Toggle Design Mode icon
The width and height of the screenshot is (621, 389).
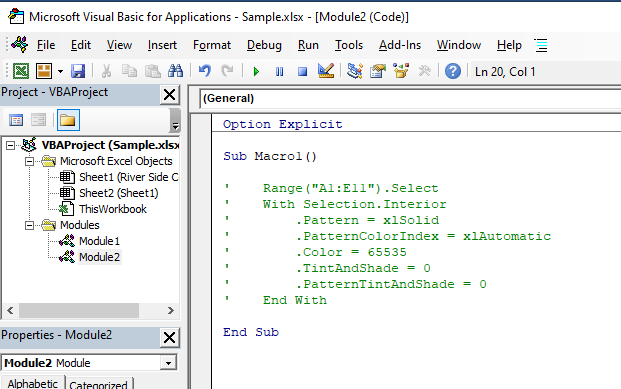tap(326, 71)
